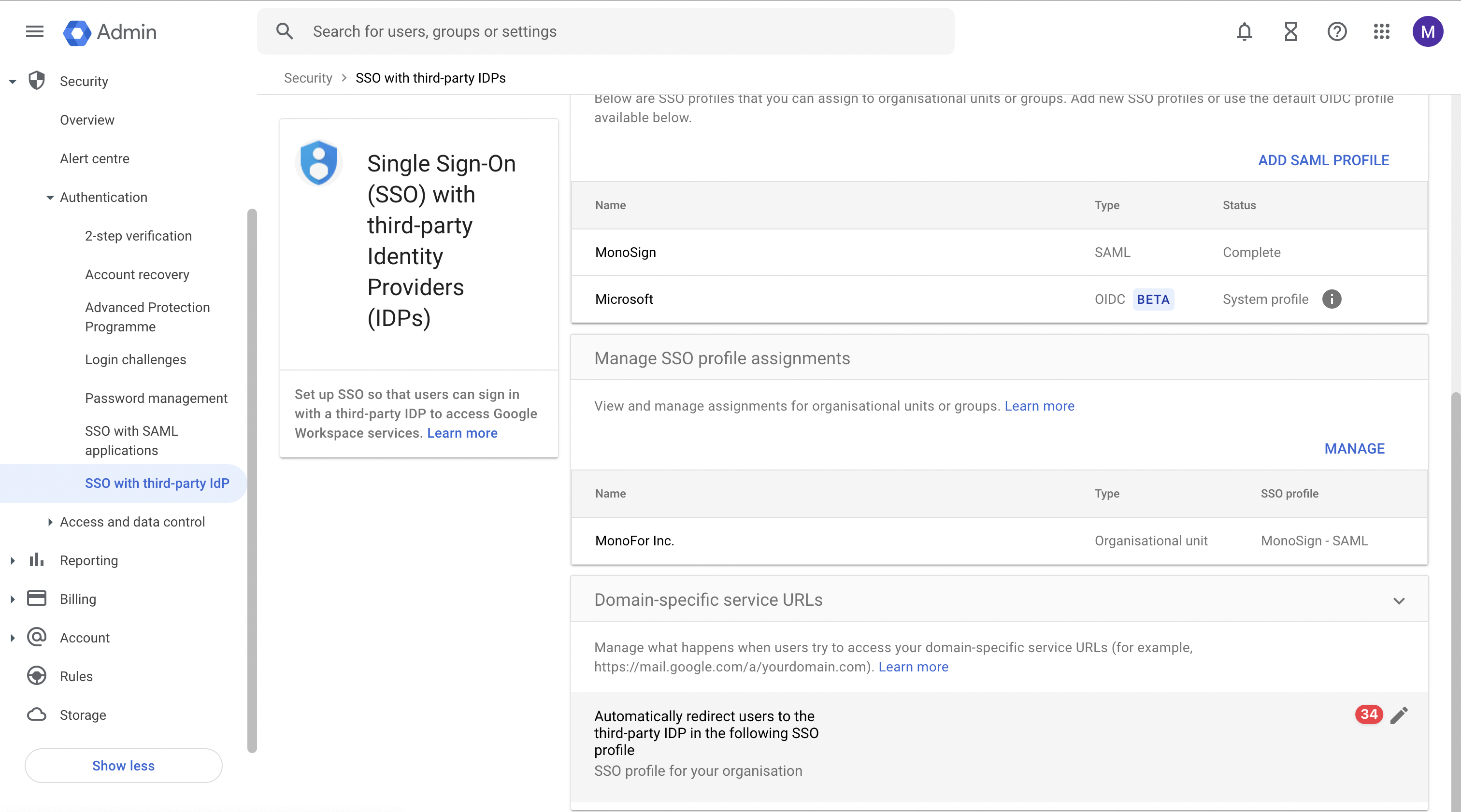Expand Access and data control

click(x=50, y=522)
